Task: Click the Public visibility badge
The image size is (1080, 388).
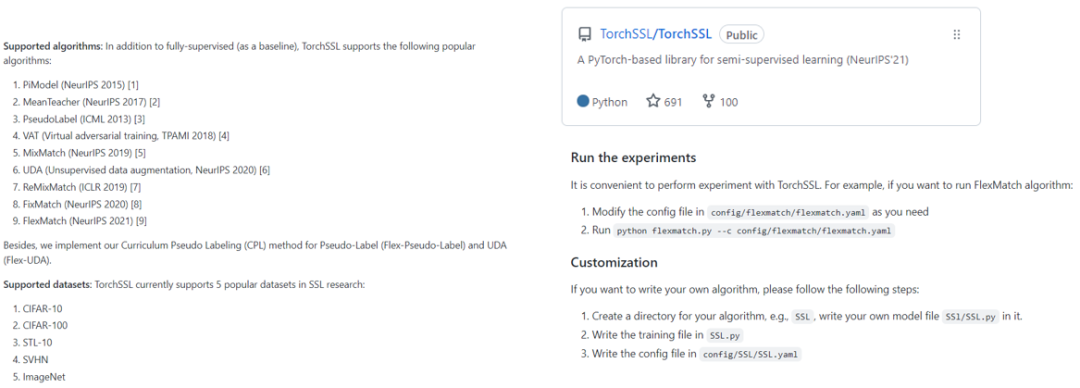Action: coord(742,34)
